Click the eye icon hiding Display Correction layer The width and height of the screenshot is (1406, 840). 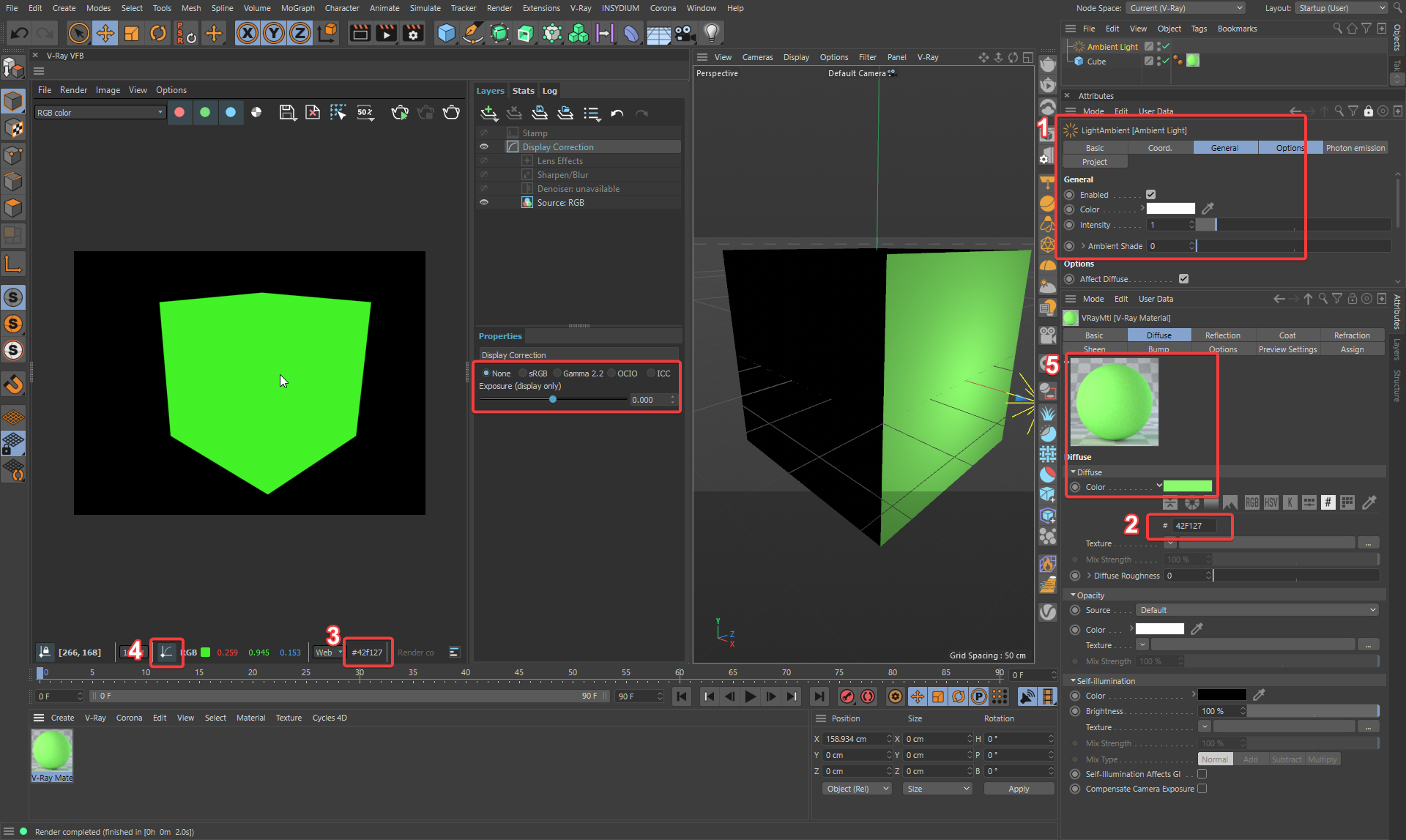point(483,146)
